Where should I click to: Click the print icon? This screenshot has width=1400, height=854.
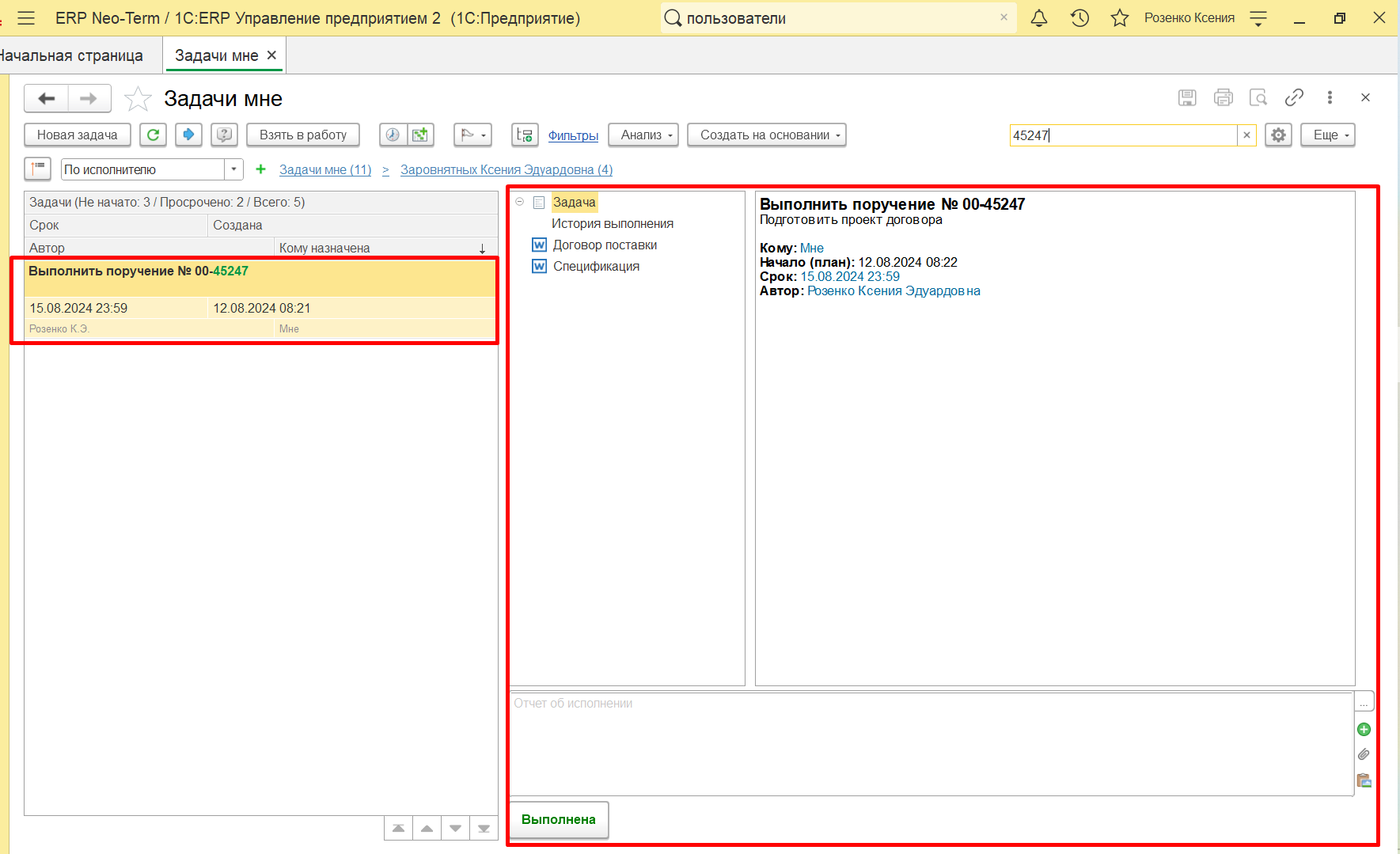(1224, 97)
